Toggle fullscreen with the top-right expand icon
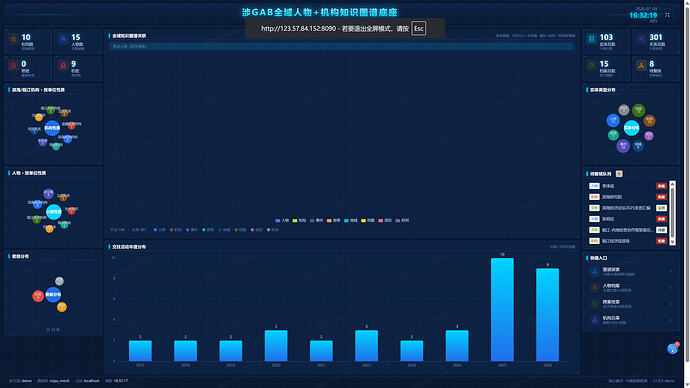This screenshot has width=690, height=388. coord(667,15)
